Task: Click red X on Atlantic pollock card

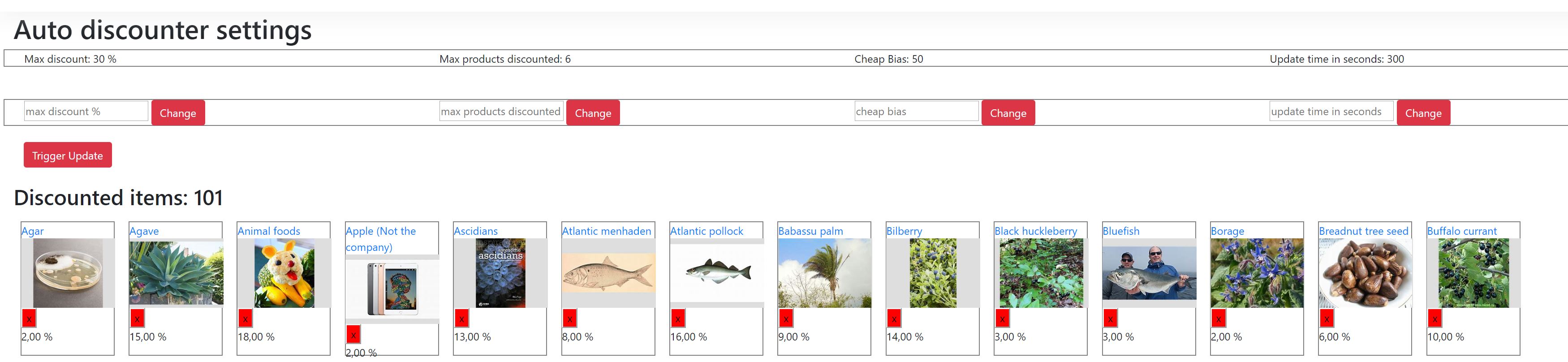Action: (677, 318)
